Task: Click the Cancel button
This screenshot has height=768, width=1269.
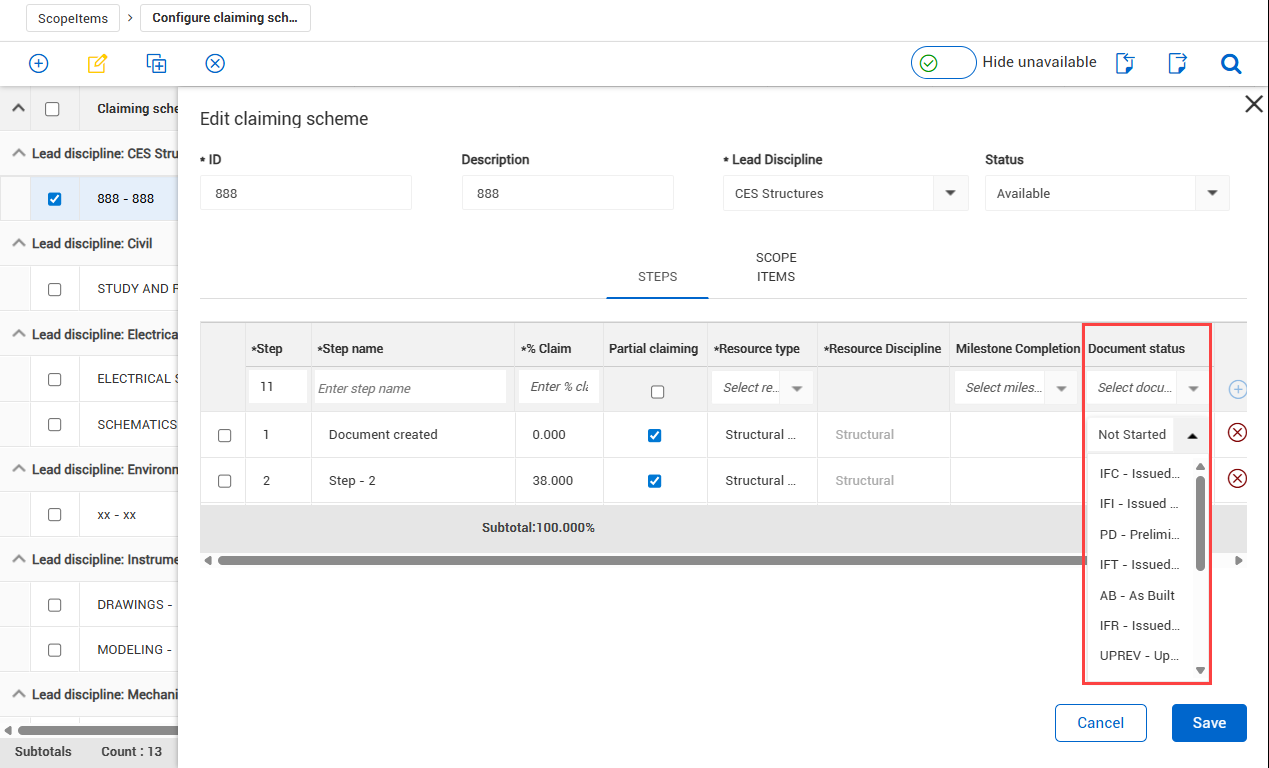Action: coord(1100,723)
